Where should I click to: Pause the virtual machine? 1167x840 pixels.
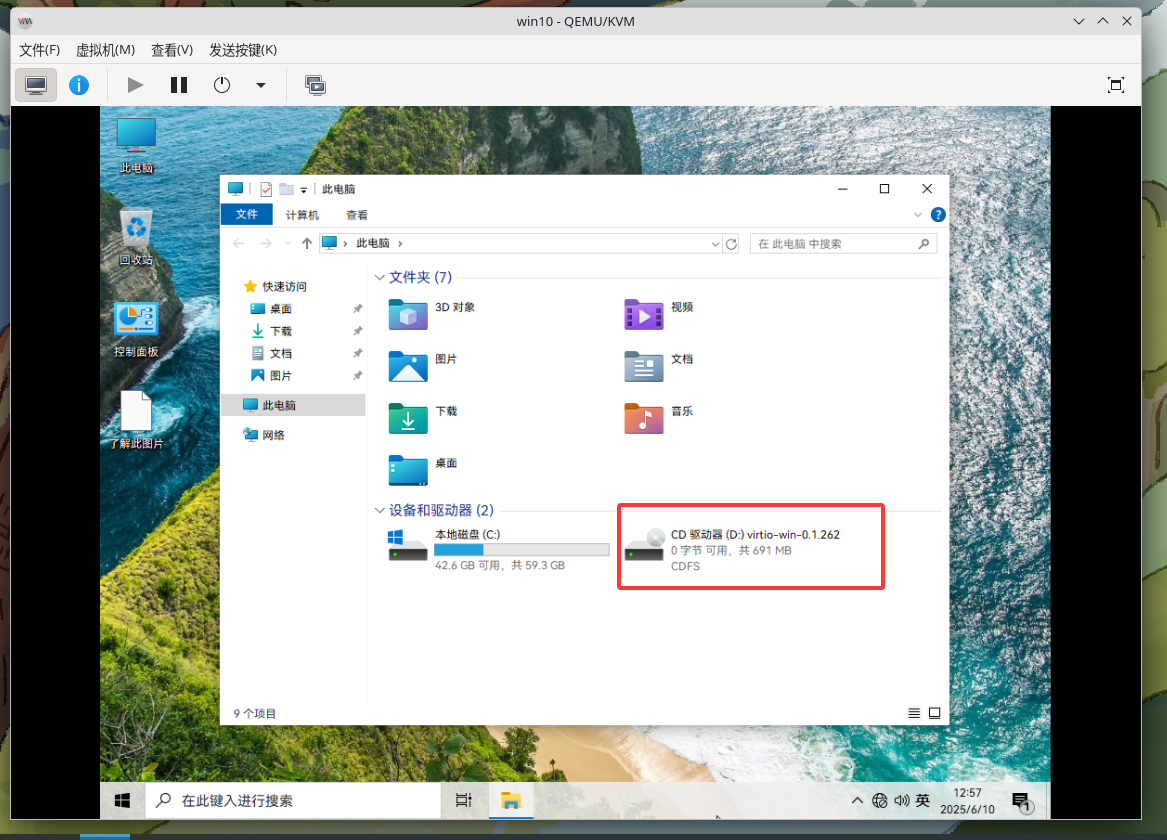(x=179, y=85)
